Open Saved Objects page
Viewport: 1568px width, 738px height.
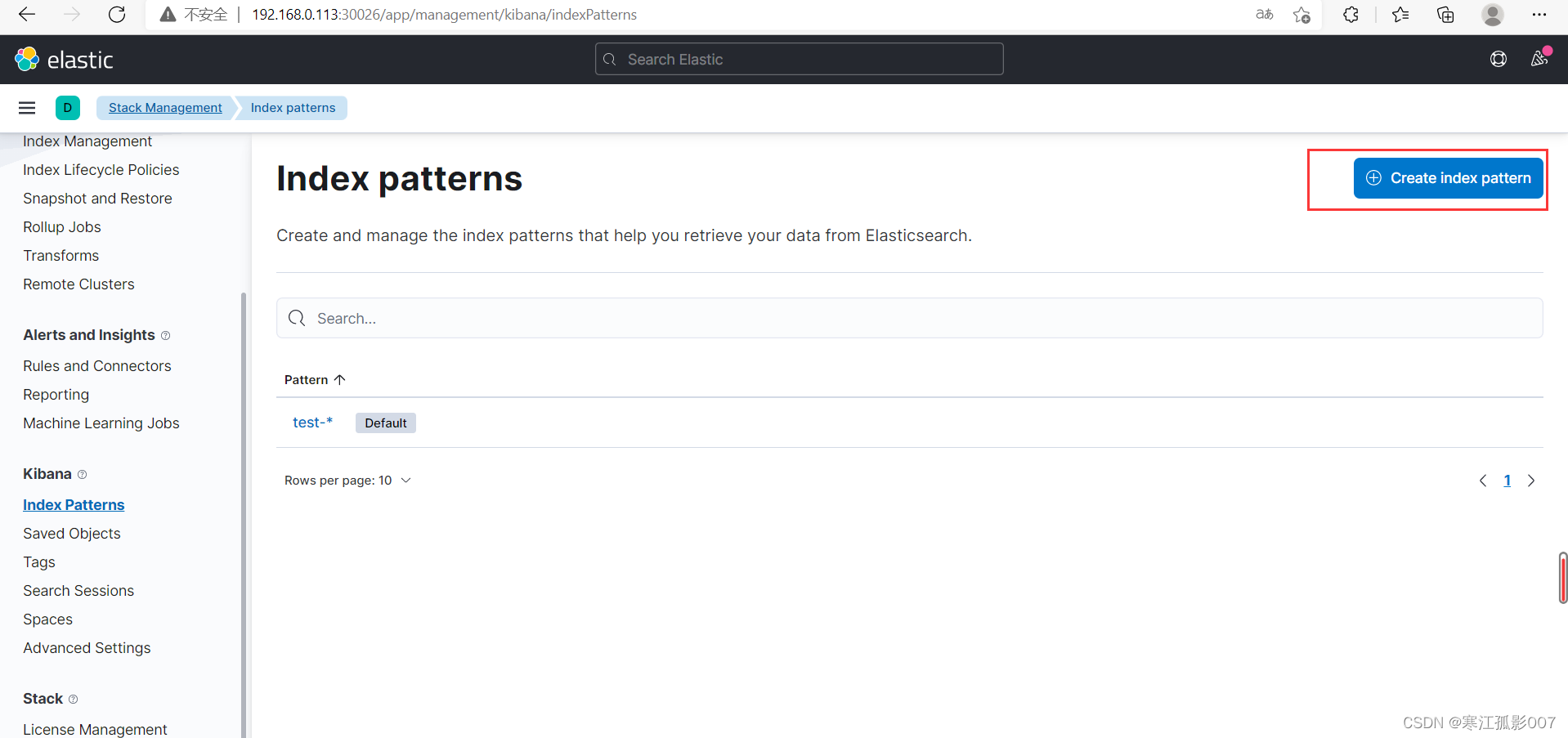tap(72, 534)
